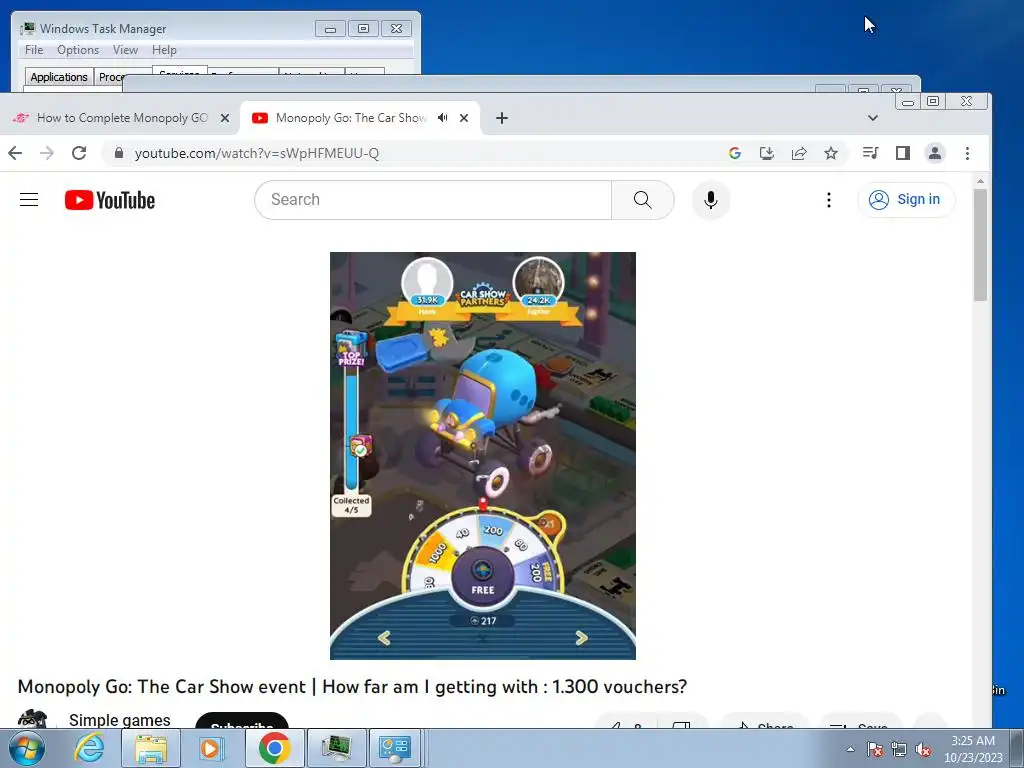Click the Simple games channel avatar
The height and width of the screenshot is (768, 1024).
(x=33, y=719)
